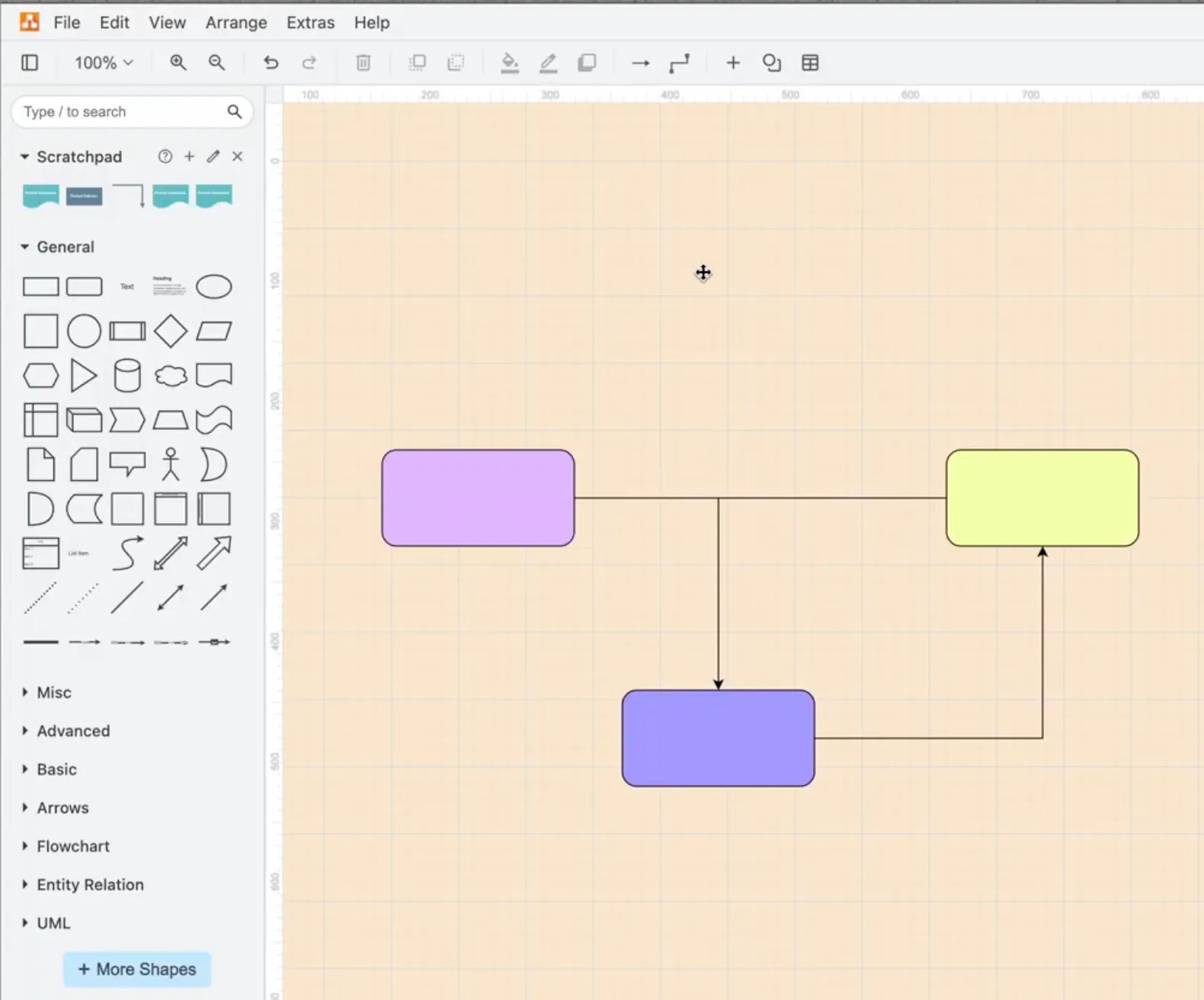This screenshot has height=1000, width=1204.
Task: Expand the Flowchart shapes section
Action: point(73,846)
